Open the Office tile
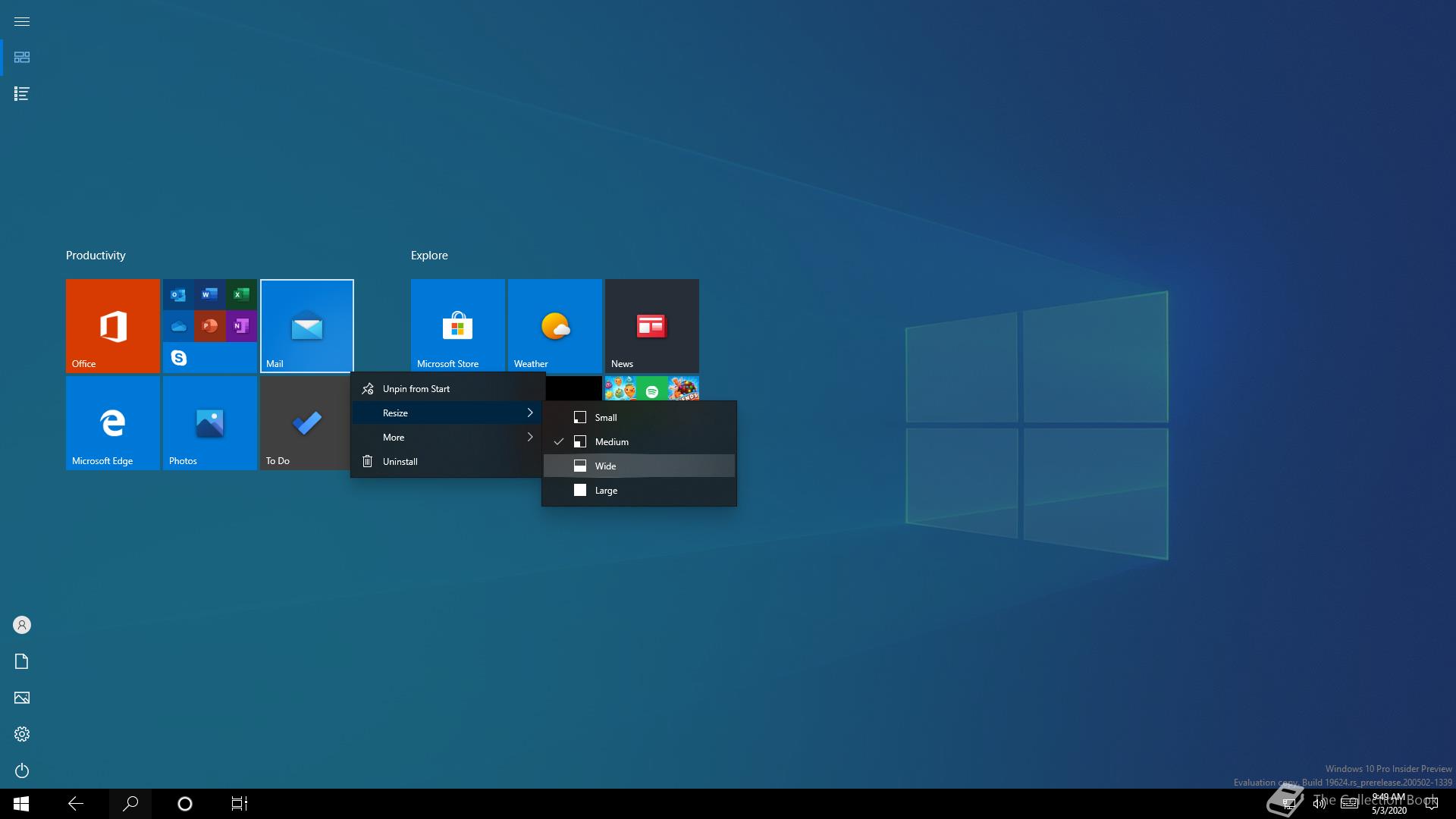 click(x=113, y=326)
